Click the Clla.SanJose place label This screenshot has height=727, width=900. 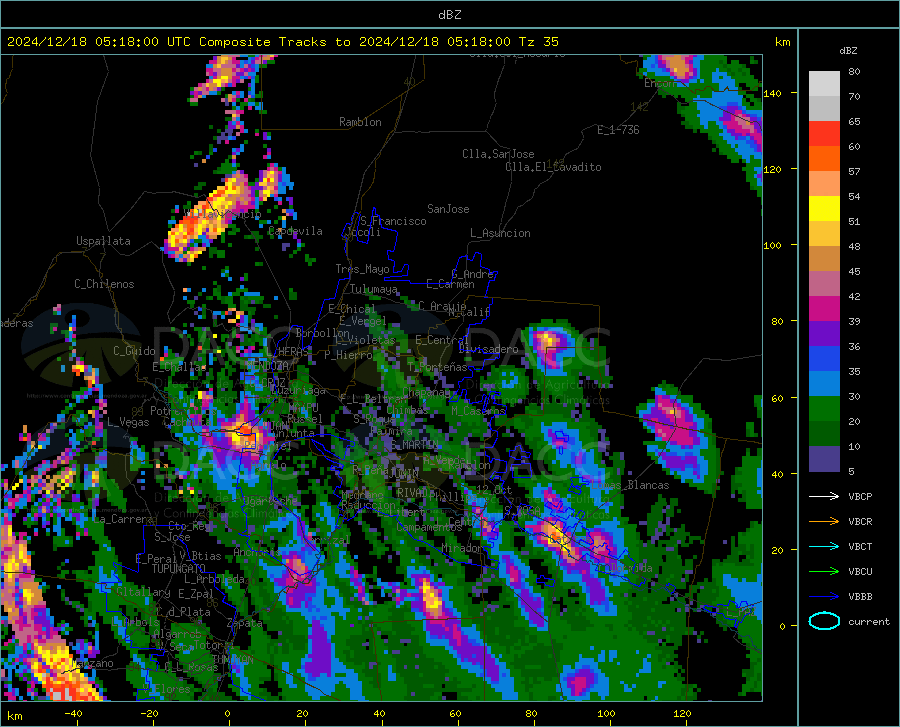[x=498, y=154]
